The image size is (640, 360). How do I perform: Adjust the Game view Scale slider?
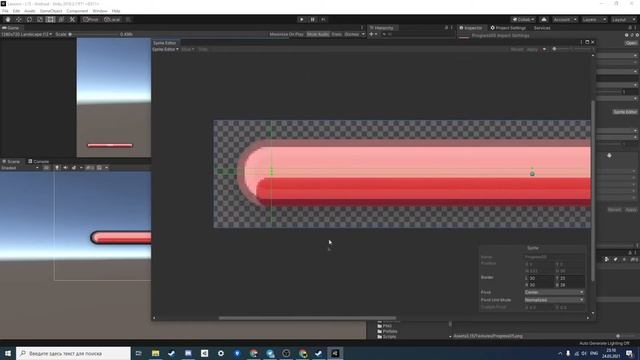click(x=94, y=34)
